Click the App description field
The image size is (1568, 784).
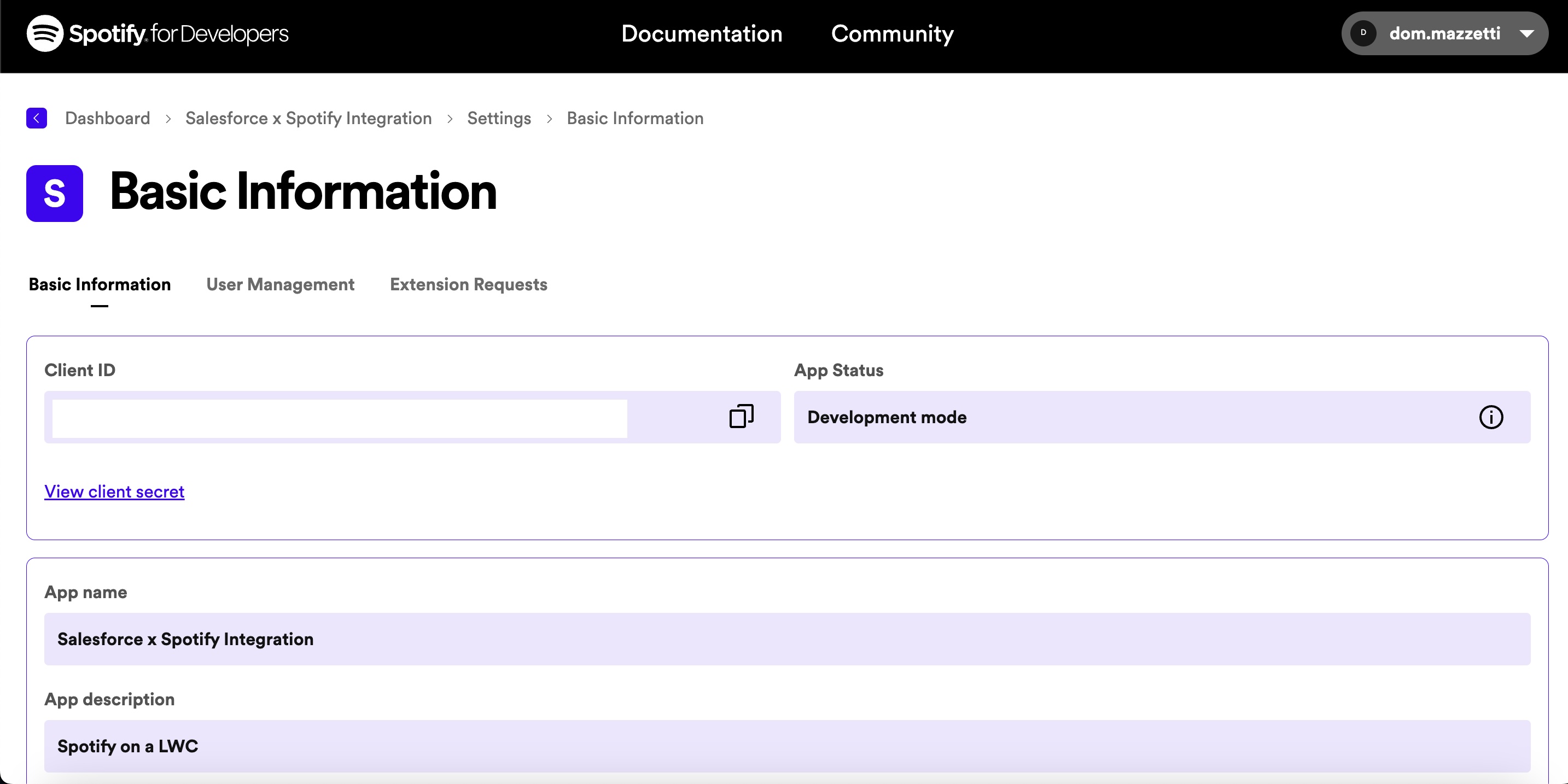pyautogui.click(x=787, y=746)
